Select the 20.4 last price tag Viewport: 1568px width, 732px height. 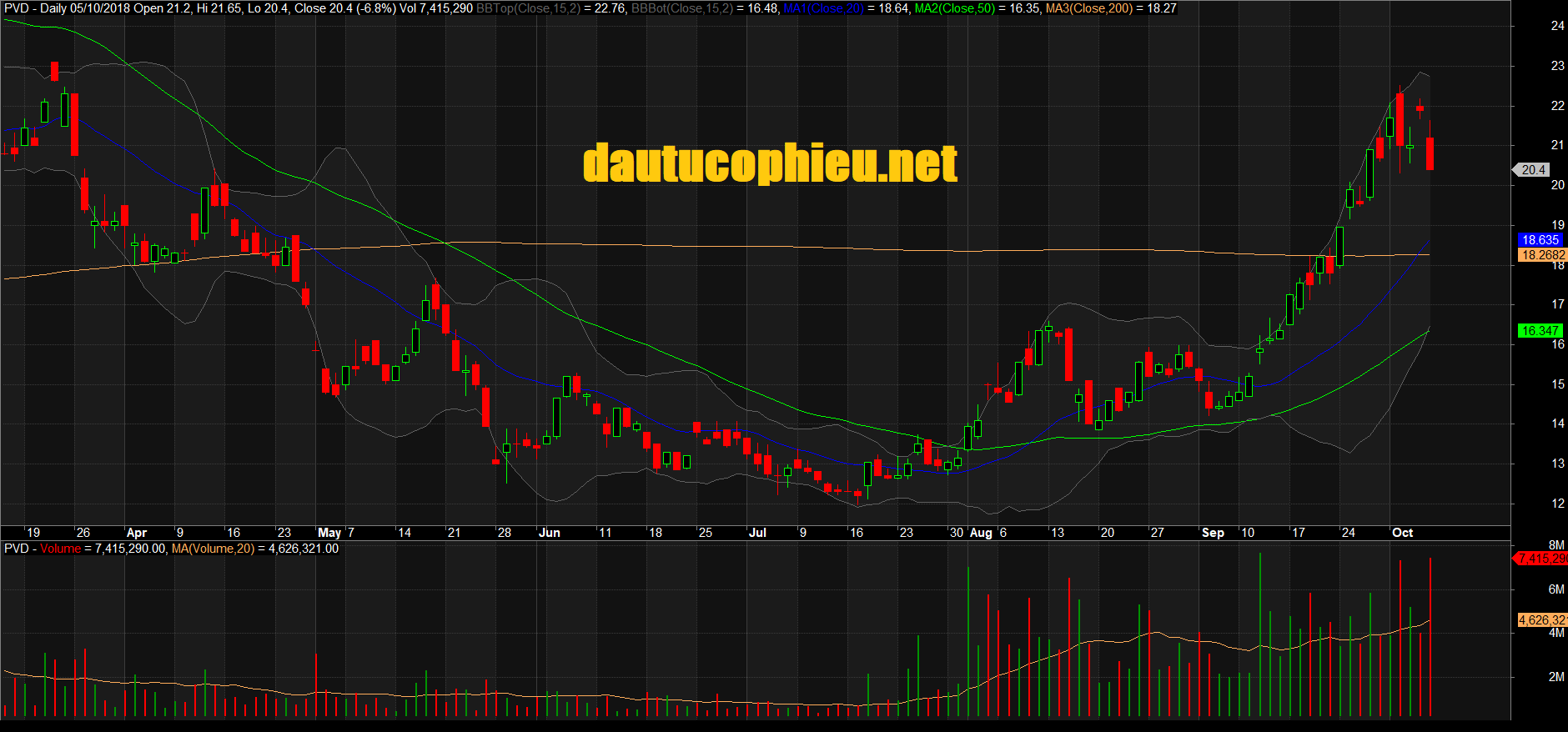click(x=1533, y=170)
